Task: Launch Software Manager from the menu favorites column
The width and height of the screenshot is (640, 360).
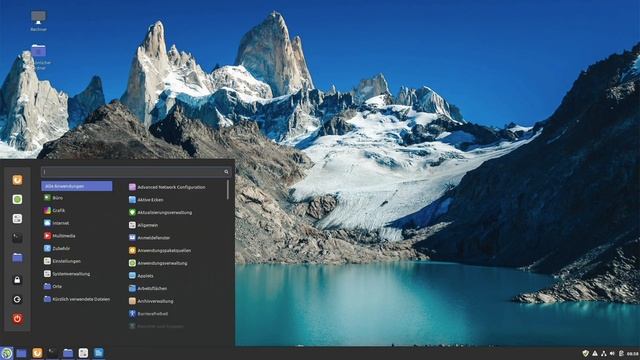Action: [x=17, y=199]
